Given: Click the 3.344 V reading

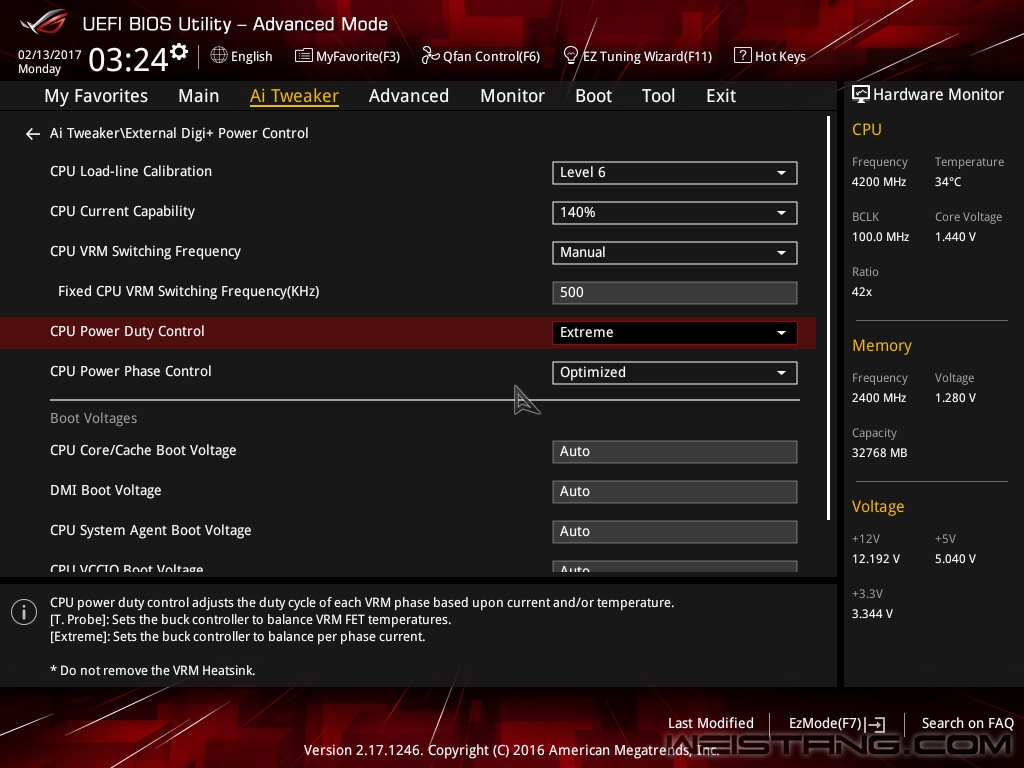Looking at the screenshot, I should click(x=872, y=614).
